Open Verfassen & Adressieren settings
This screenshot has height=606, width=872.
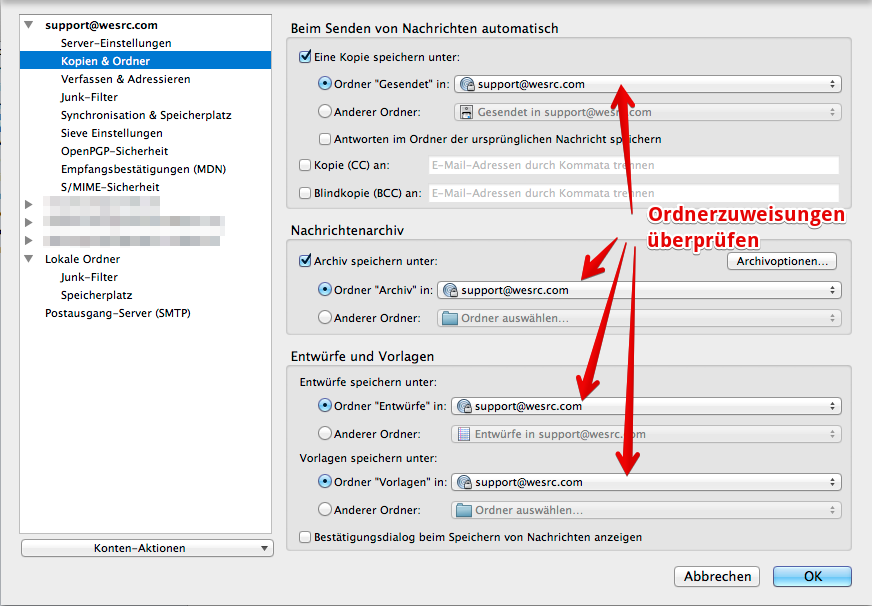click(125, 79)
